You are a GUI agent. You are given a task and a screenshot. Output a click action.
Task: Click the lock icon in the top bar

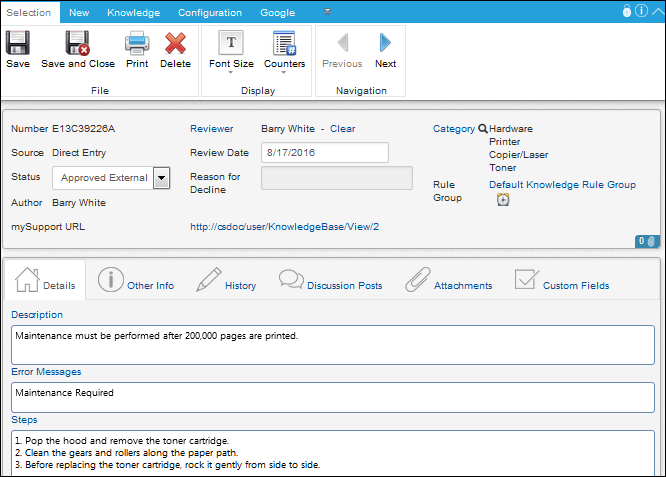coord(627,11)
